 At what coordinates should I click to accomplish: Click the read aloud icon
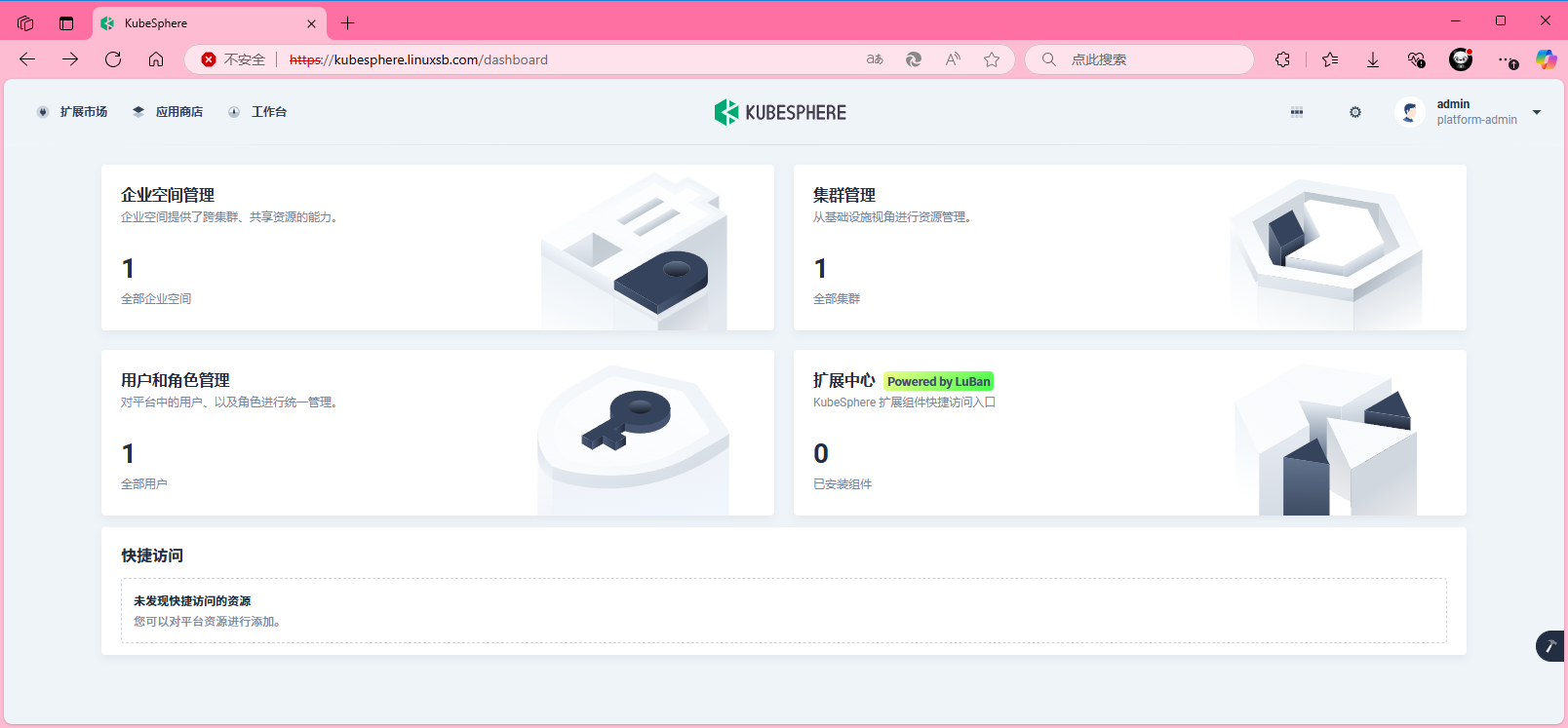(953, 59)
